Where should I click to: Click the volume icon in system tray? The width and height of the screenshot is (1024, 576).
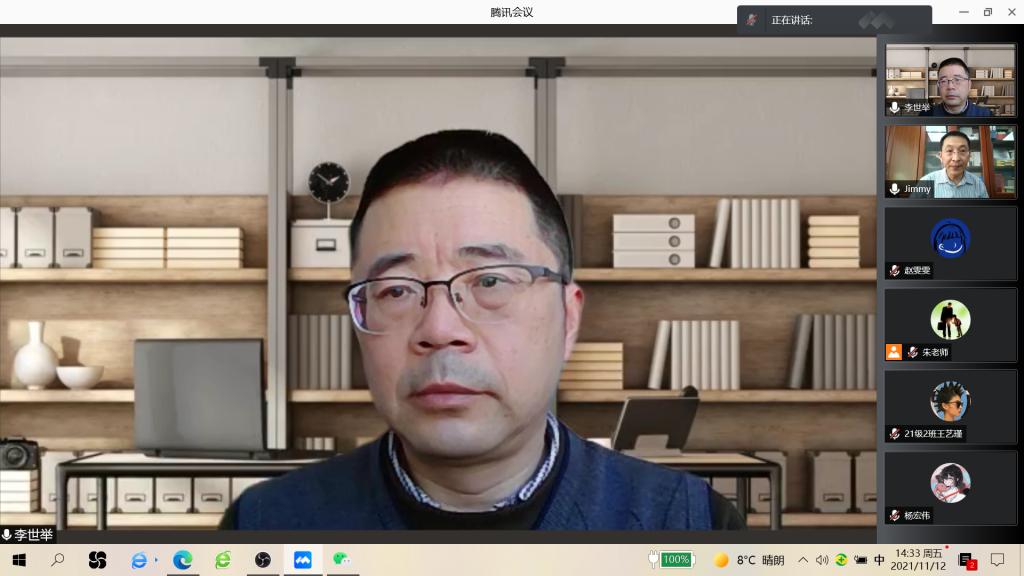(822, 560)
